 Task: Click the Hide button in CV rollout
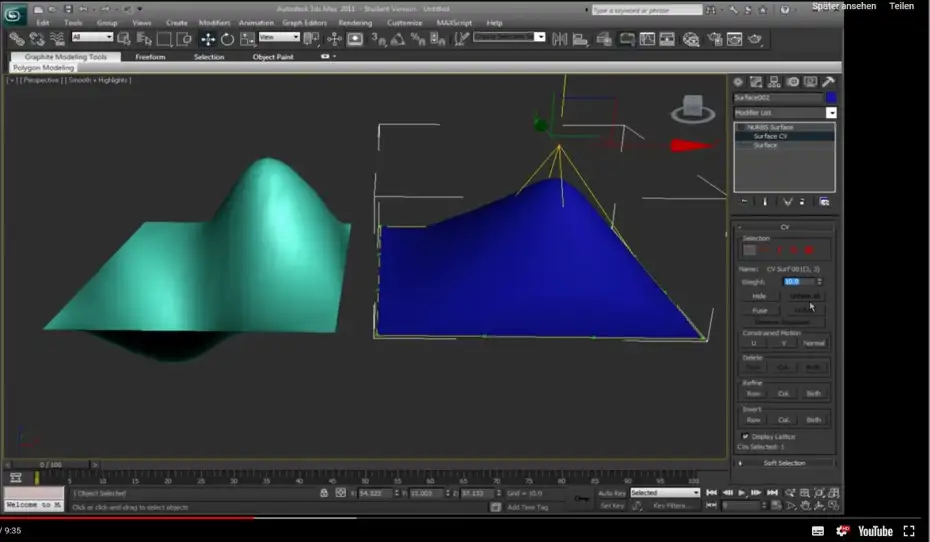[759, 296]
